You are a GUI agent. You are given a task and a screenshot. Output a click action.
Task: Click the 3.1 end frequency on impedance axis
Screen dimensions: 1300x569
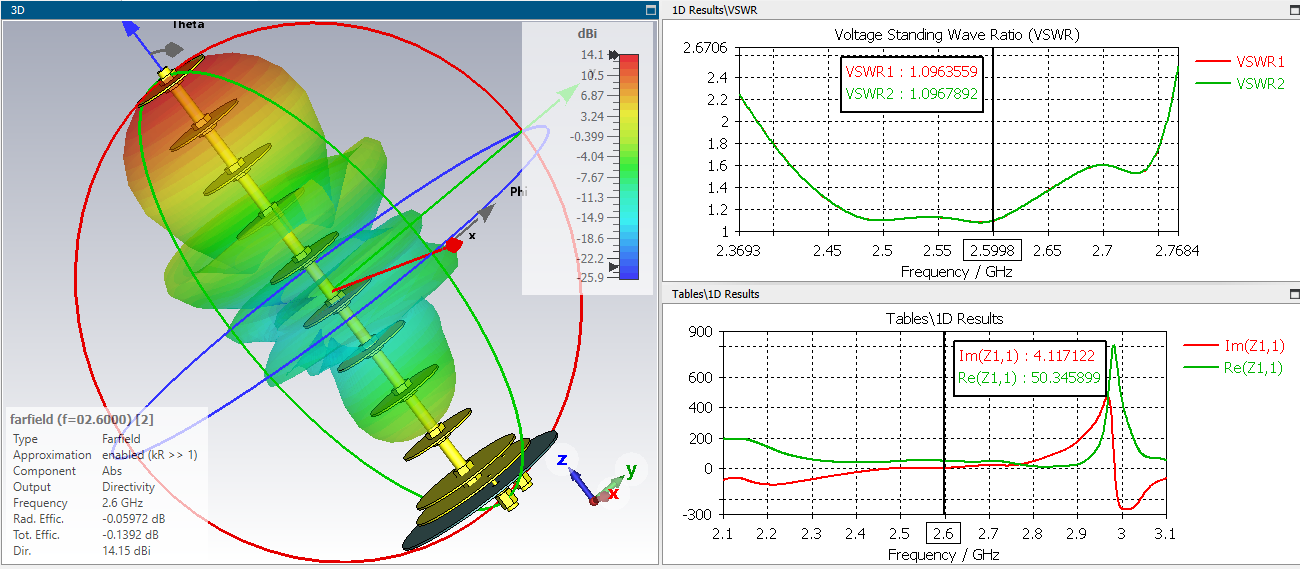[1166, 533]
